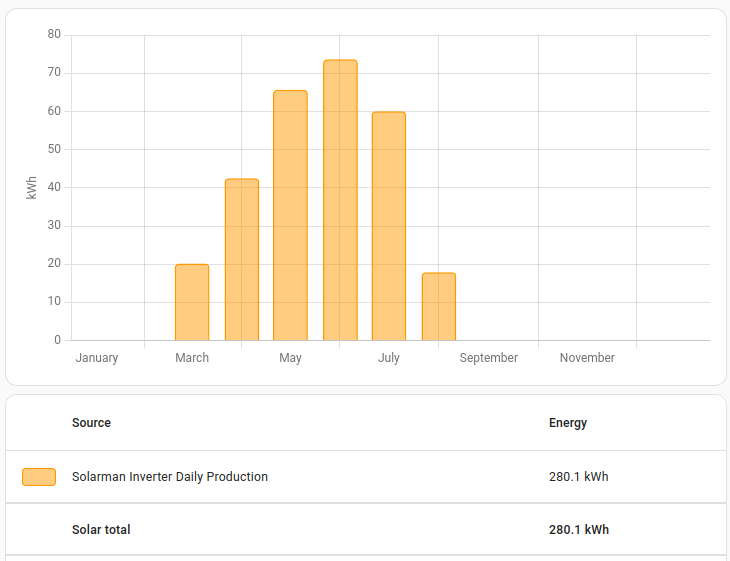Viewport: 730px width, 561px height.
Task: Click the November axis label
Action: tap(587, 358)
